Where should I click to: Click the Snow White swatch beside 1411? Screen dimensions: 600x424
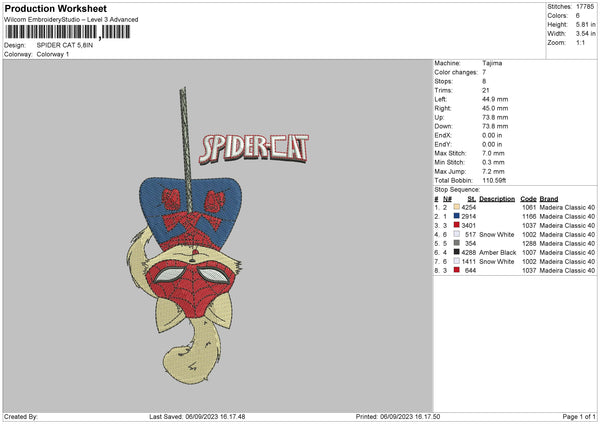455,261
